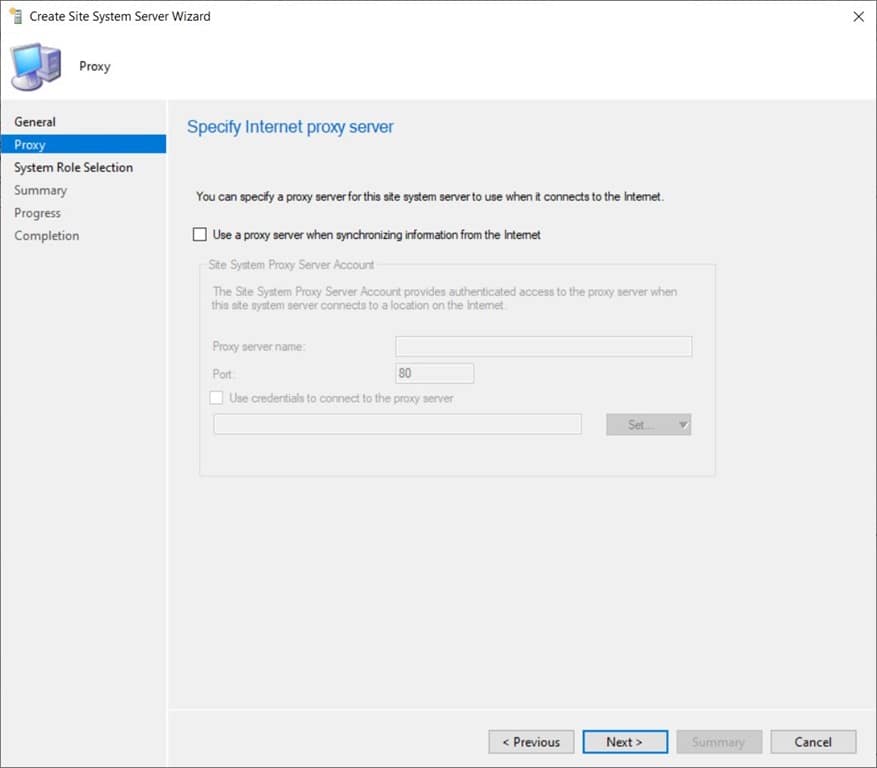Click the highlighted Proxy sidebar entry
Viewport: 877px width, 768px height.
(x=30, y=144)
